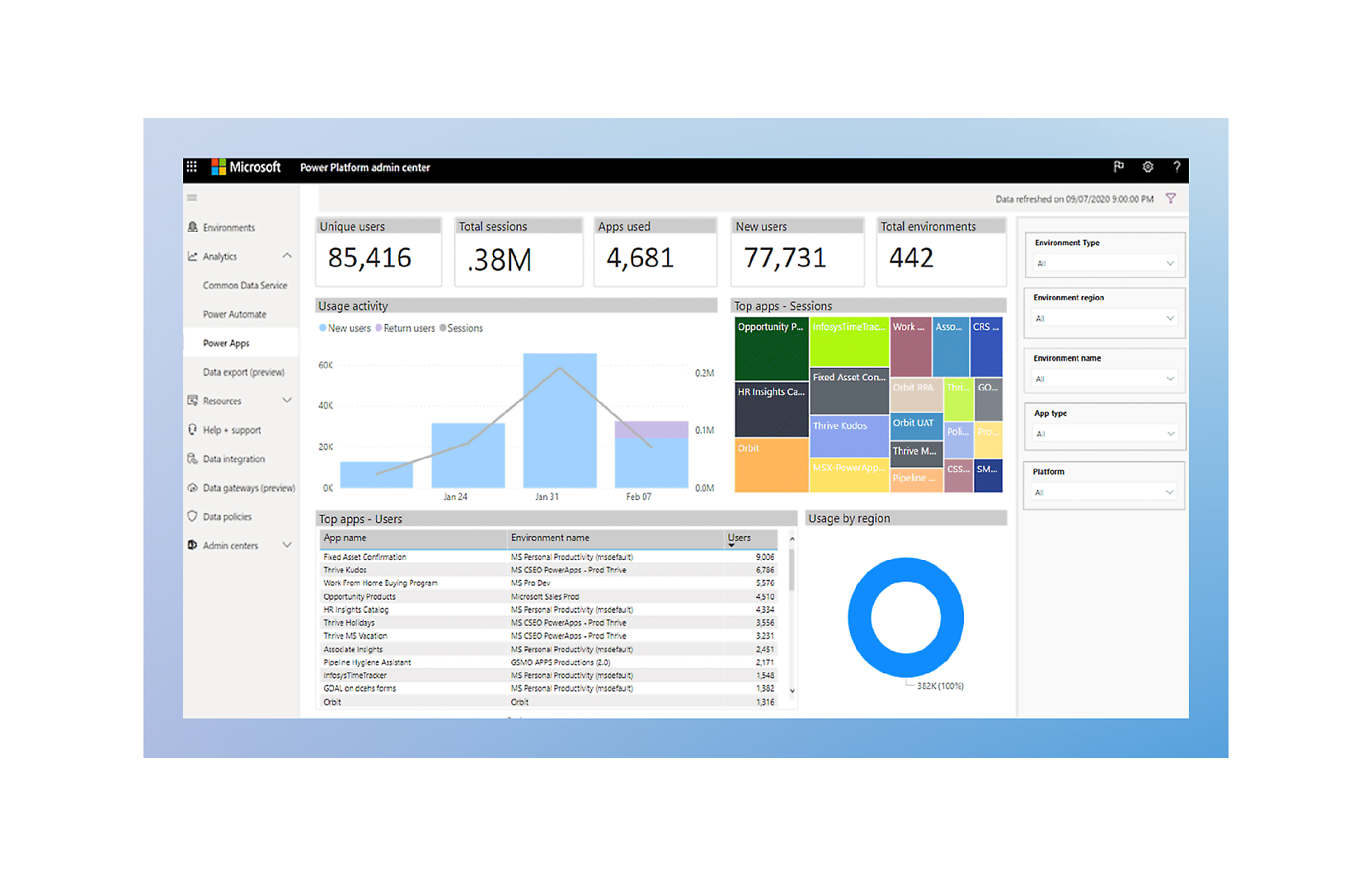
Task: Click Power Platform admin center title
Action: (x=365, y=167)
